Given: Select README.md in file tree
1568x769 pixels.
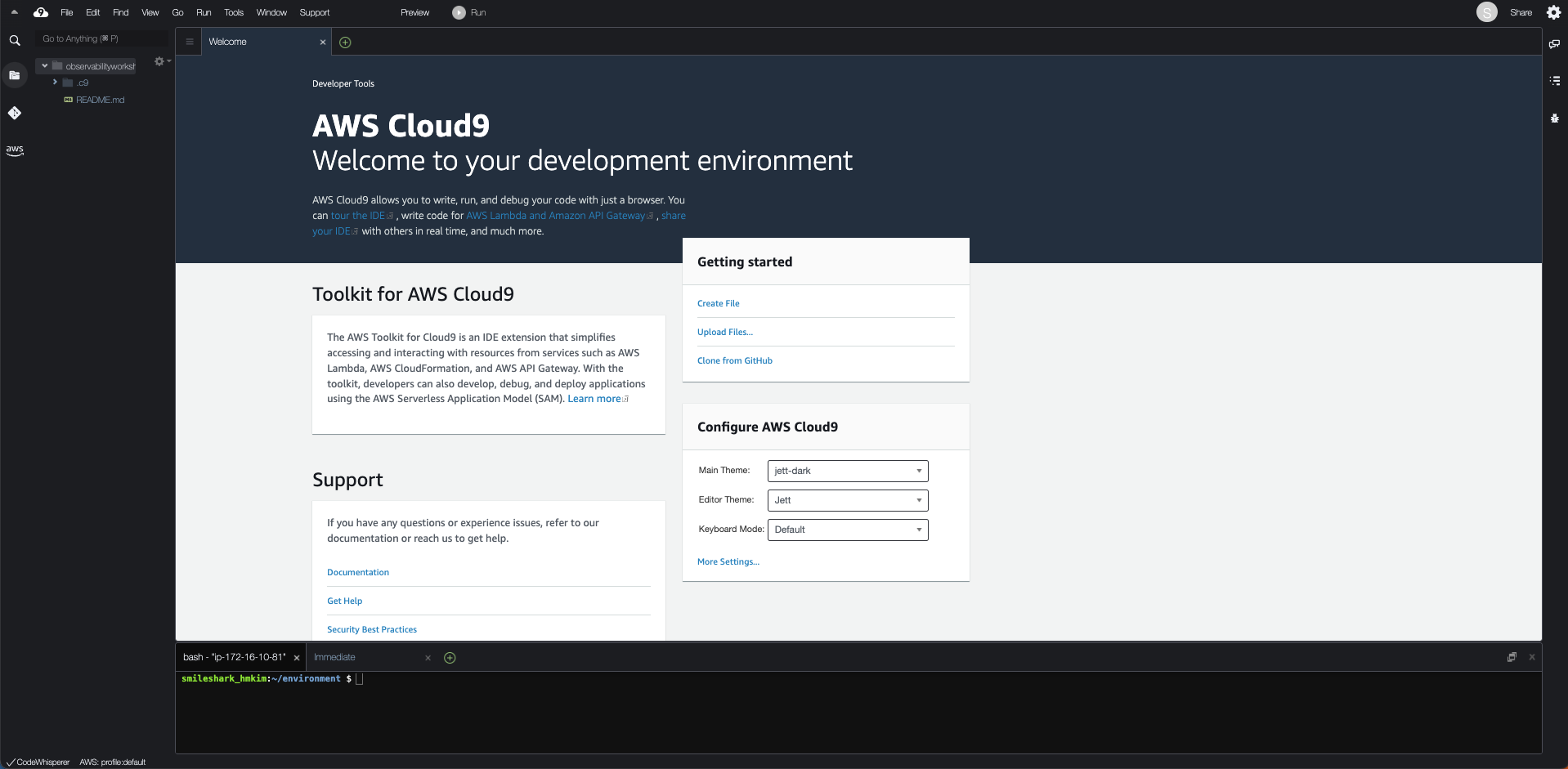Looking at the screenshot, I should (x=100, y=100).
